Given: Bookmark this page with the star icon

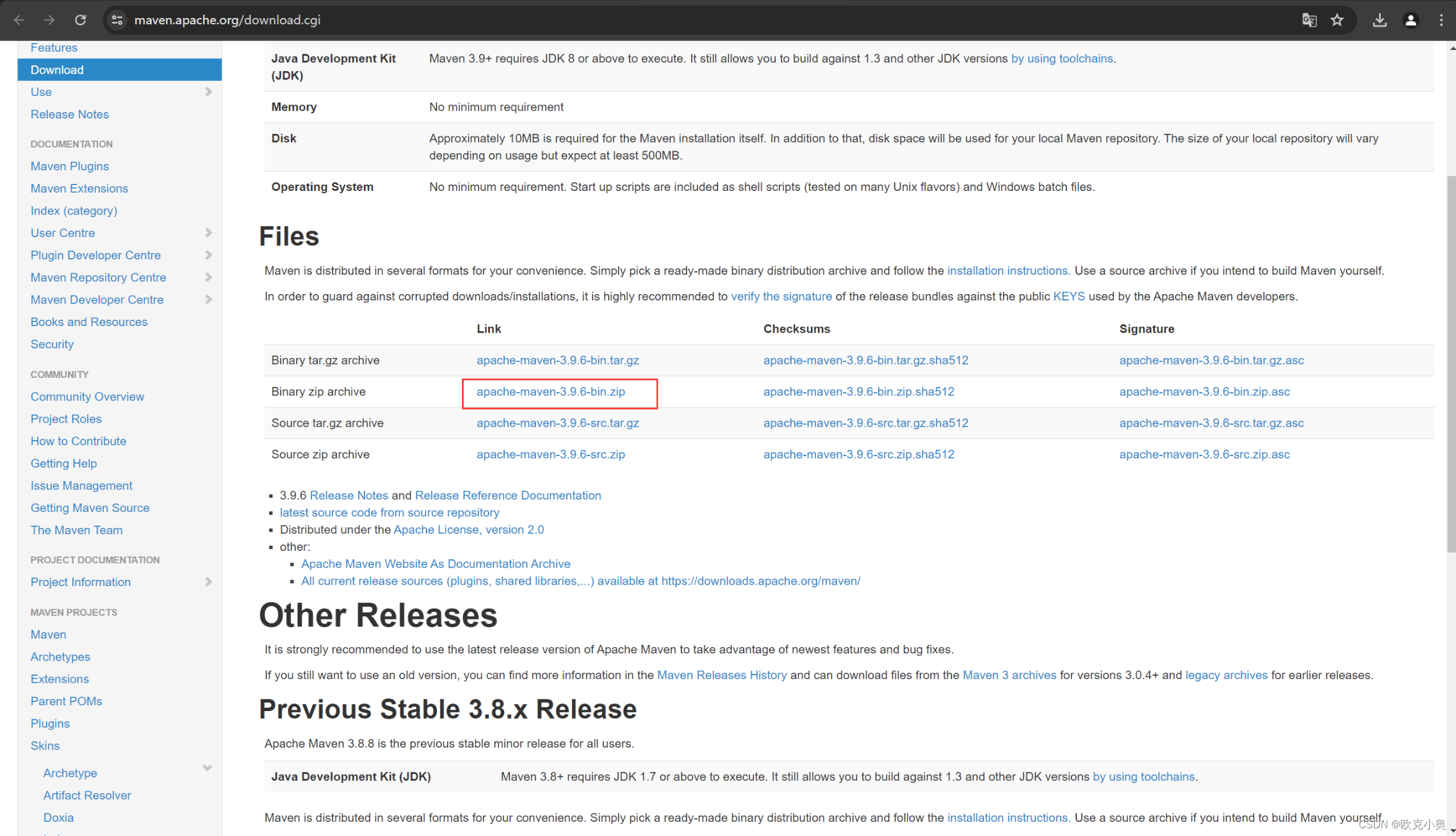Looking at the screenshot, I should click(1337, 20).
